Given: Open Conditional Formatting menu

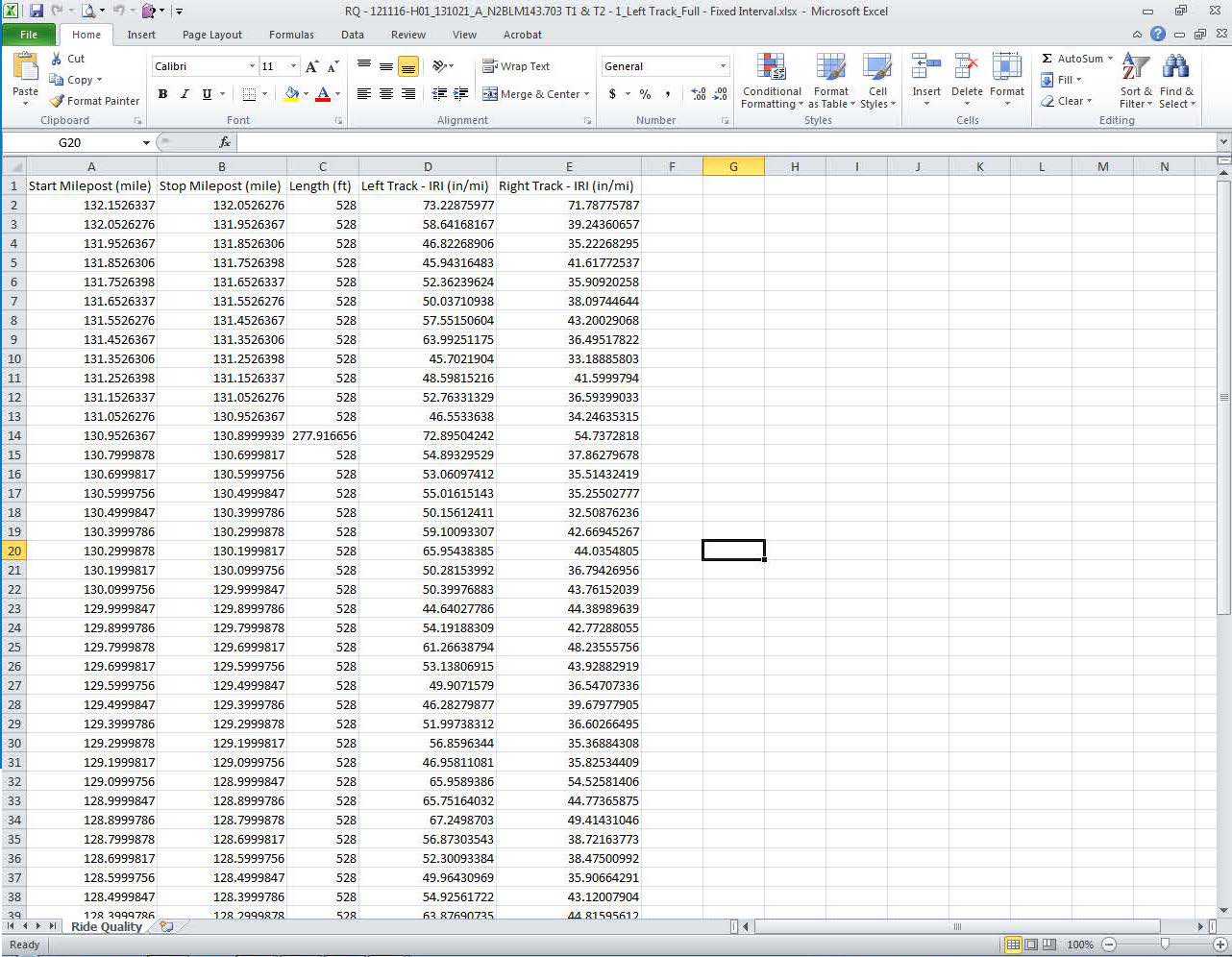Looking at the screenshot, I should coord(772,81).
